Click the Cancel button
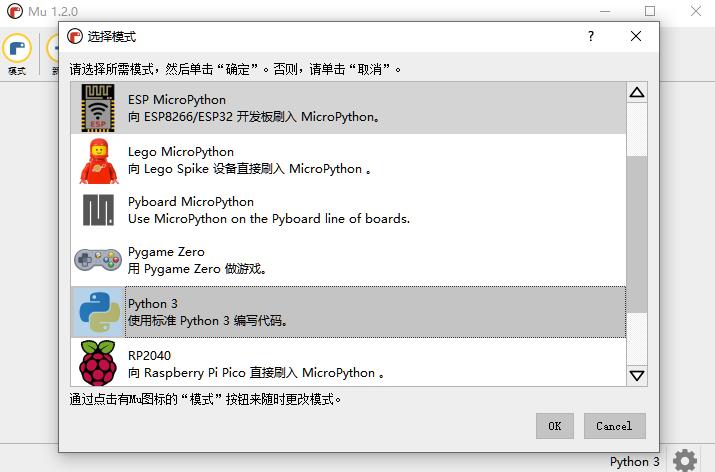The width and height of the screenshot is (715, 472). click(x=614, y=426)
